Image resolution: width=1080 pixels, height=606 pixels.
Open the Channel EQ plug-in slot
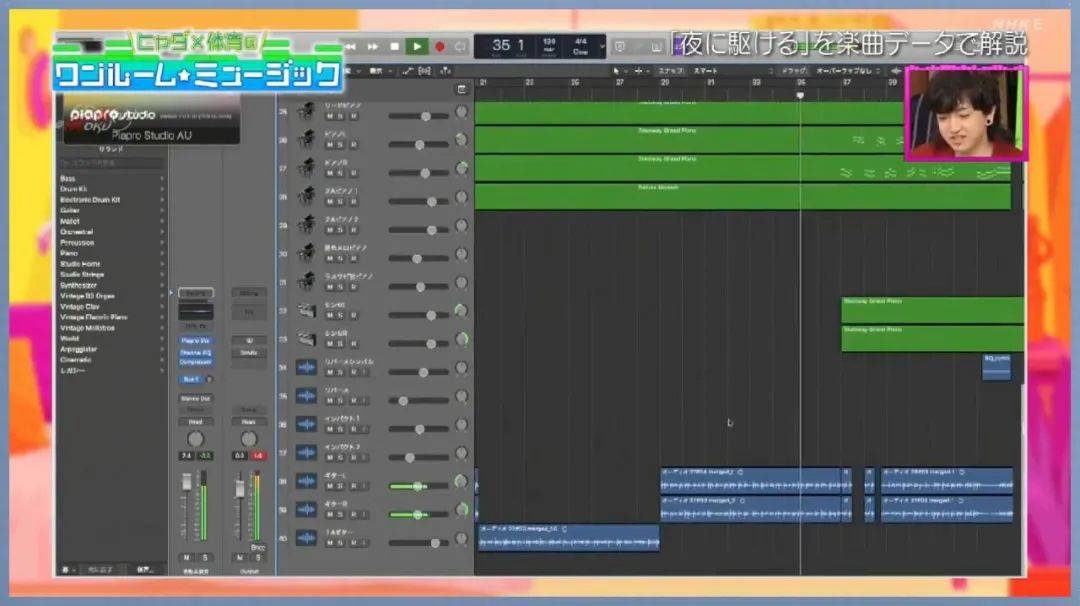pos(196,352)
